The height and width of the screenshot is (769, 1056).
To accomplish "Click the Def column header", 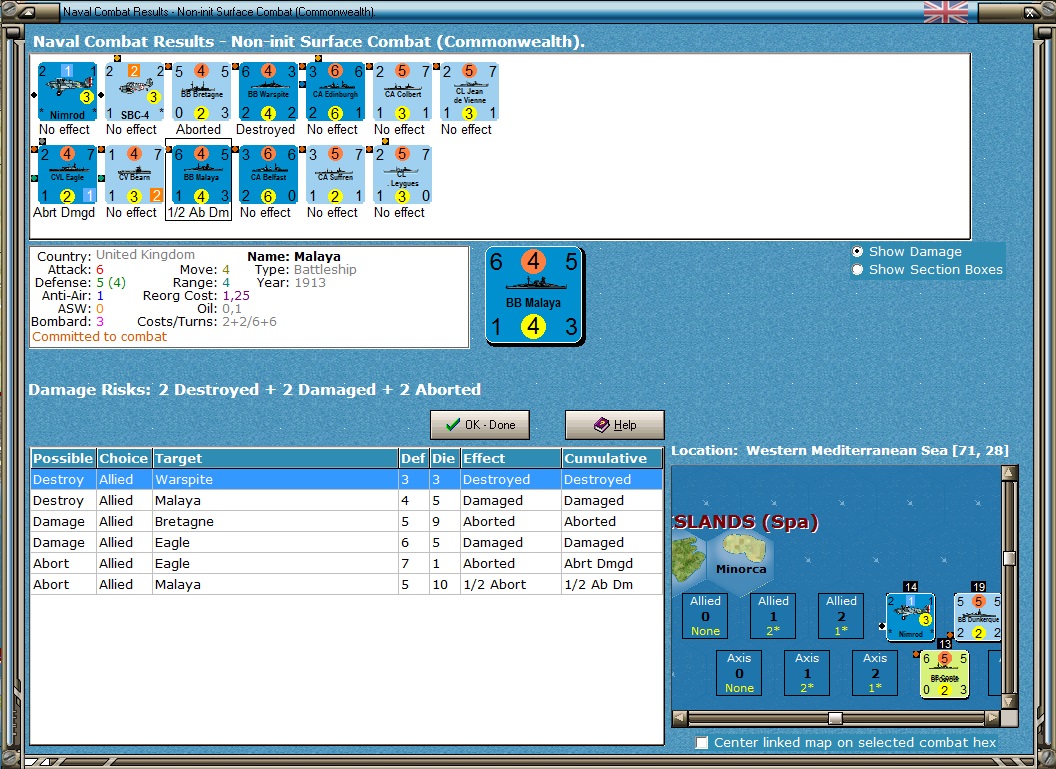I will 414,458.
